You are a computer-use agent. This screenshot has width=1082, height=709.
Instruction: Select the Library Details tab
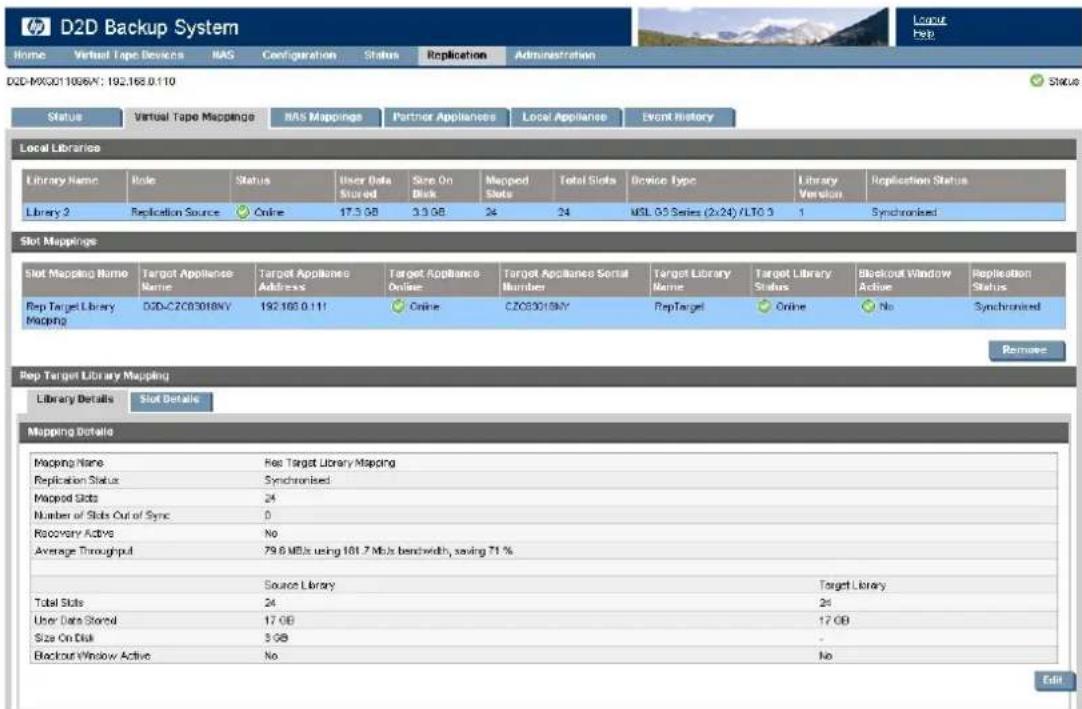coord(75,400)
